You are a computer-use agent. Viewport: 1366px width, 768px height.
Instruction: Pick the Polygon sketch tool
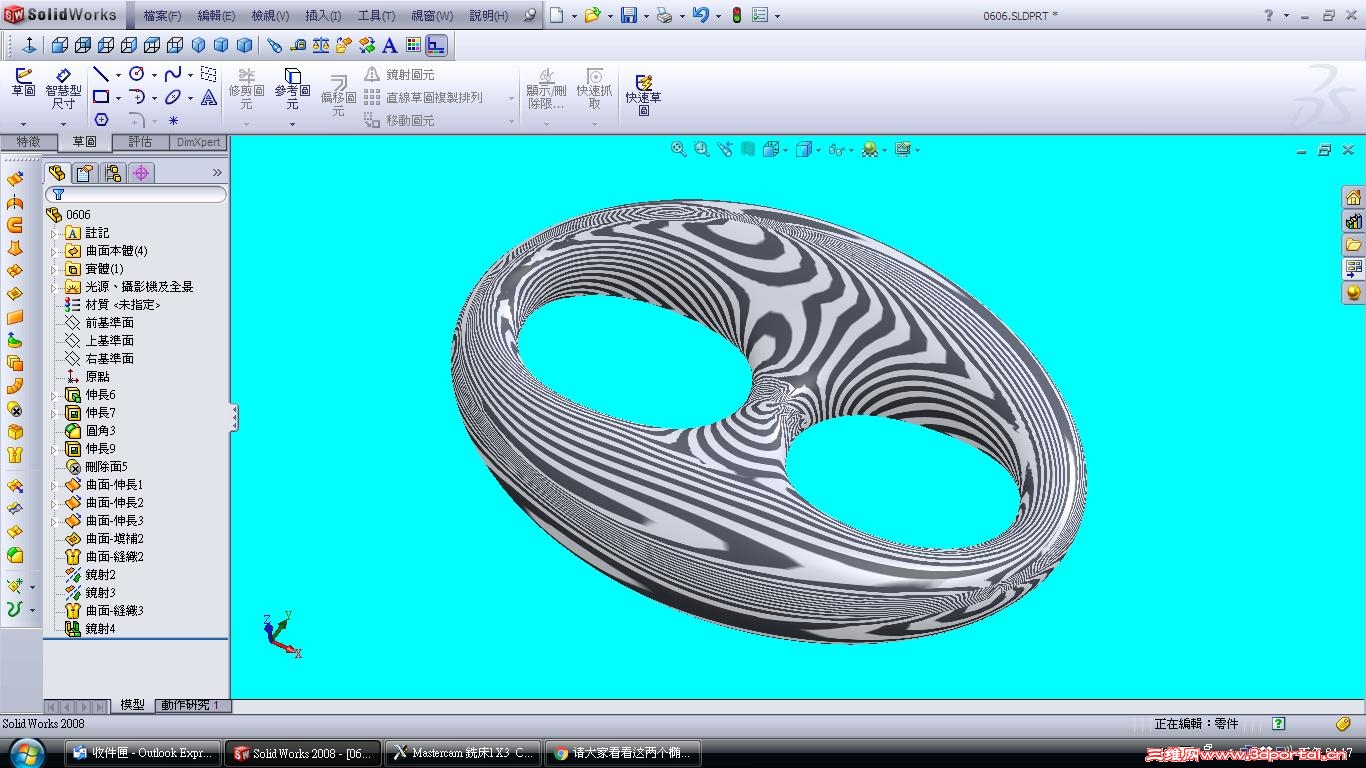pyautogui.click(x=101, y=120)
